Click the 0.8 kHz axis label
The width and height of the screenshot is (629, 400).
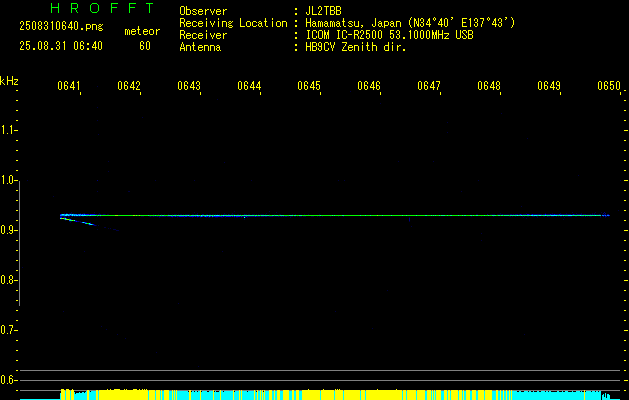8,280
